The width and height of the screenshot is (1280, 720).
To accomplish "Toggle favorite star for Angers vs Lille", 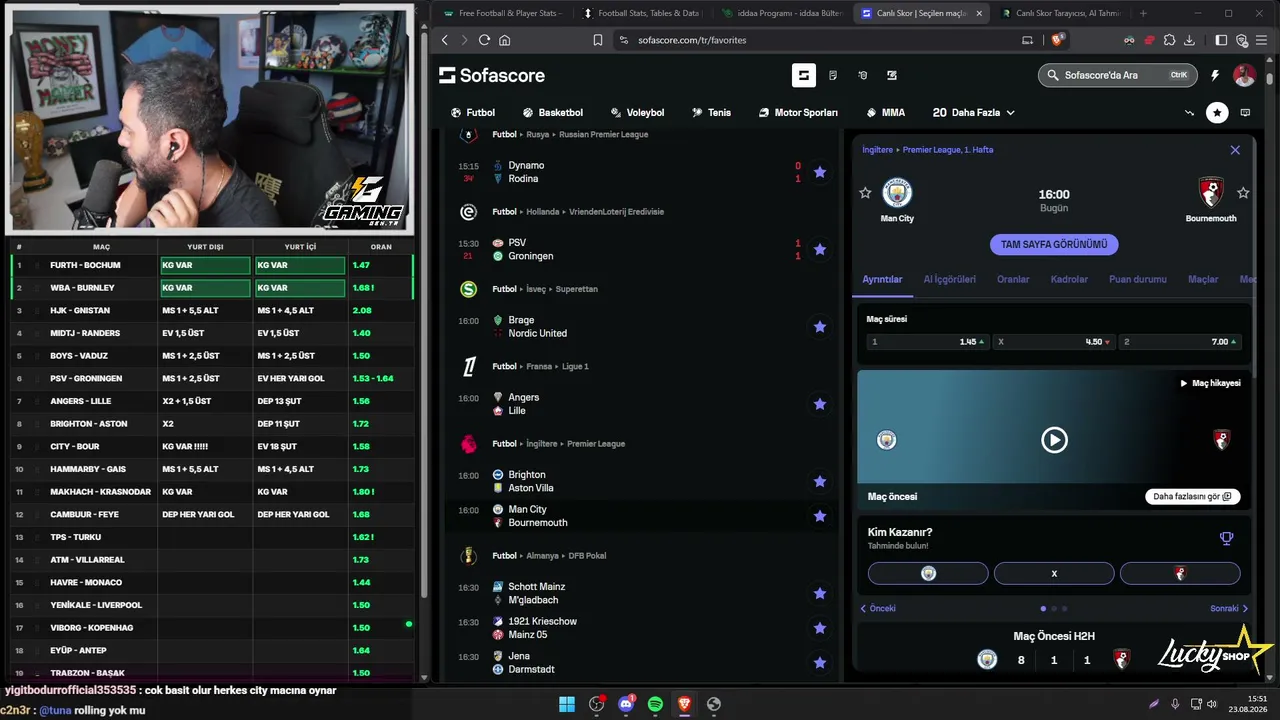I will (x=820, y=404).
